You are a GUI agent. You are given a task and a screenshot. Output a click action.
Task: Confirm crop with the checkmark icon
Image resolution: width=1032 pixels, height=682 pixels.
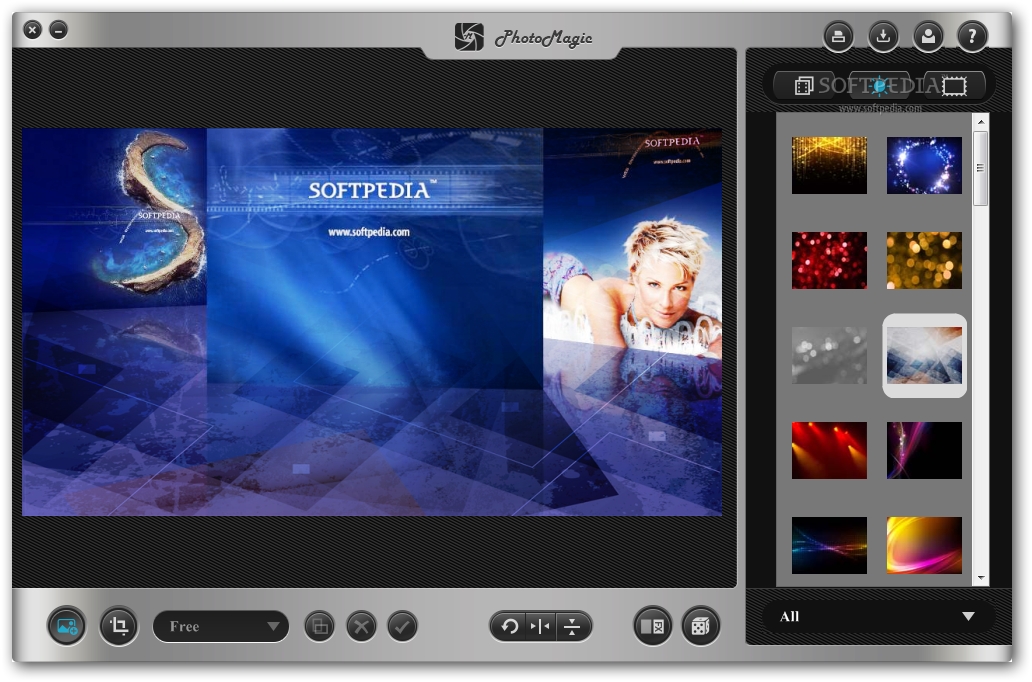pyautogui.click(x=403, y=627)
